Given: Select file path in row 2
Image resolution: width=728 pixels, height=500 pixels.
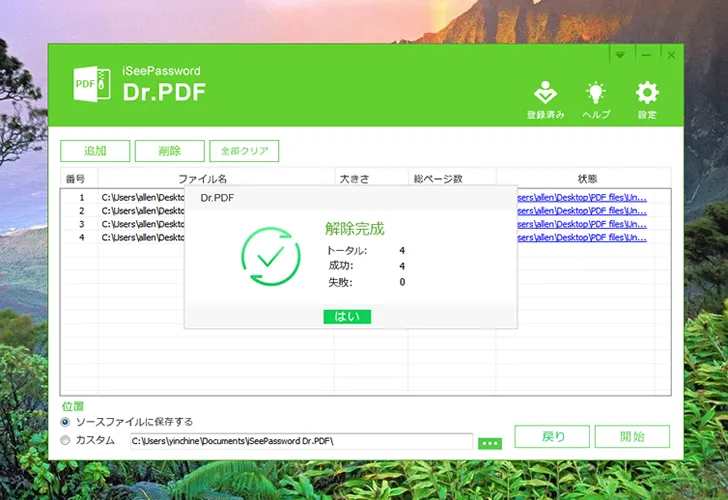Looking at the screenshot, I should coord(143,211).
